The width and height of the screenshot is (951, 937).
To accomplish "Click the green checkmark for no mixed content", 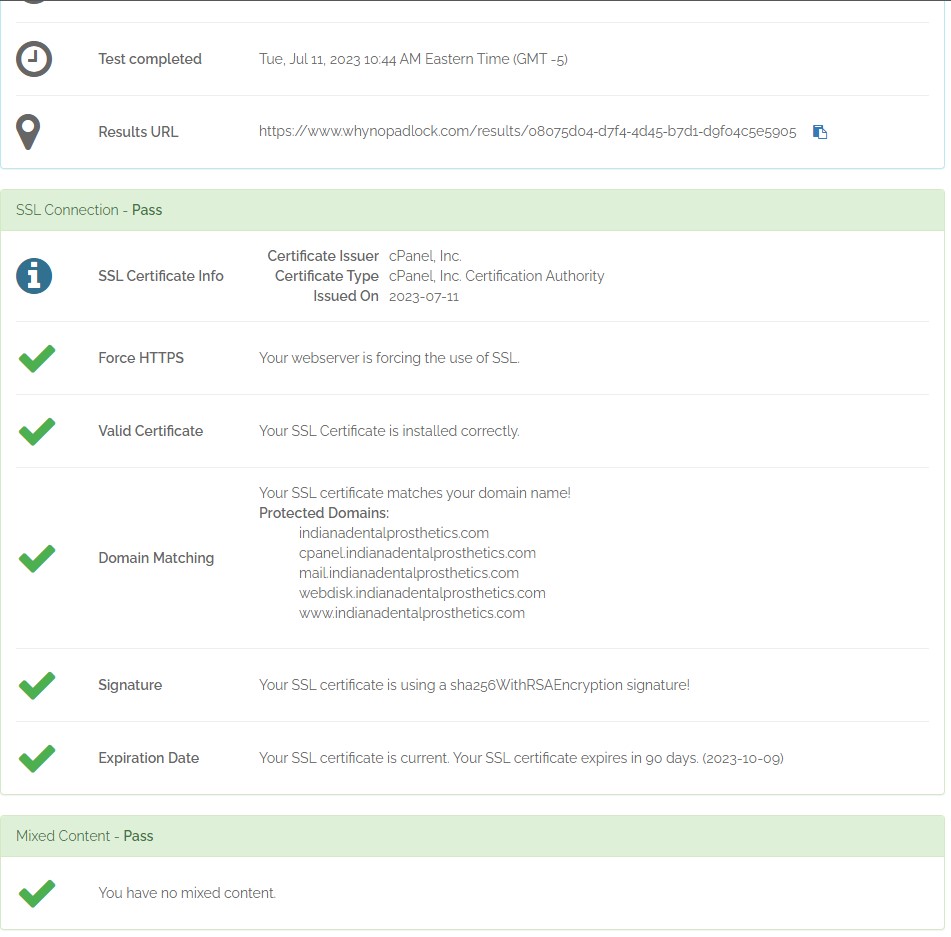I will 37,893.
